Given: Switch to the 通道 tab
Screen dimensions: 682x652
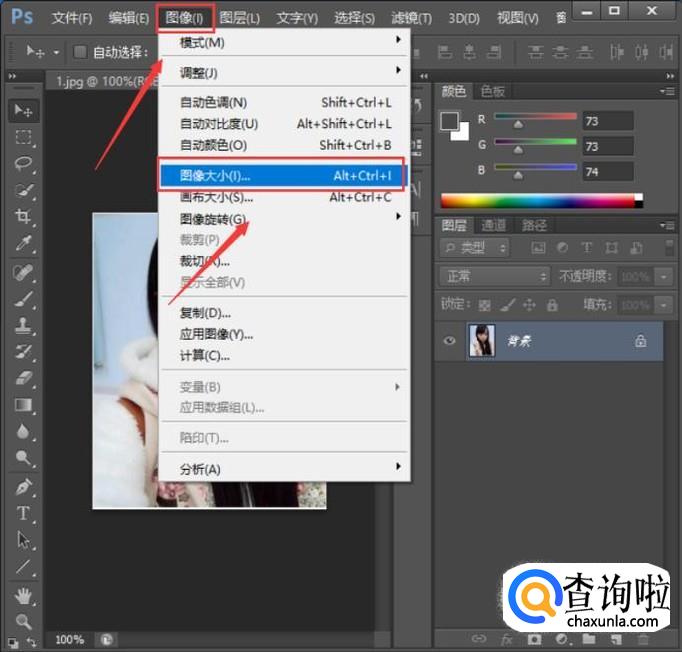Looking at the screenshot, I should (493, 225).
